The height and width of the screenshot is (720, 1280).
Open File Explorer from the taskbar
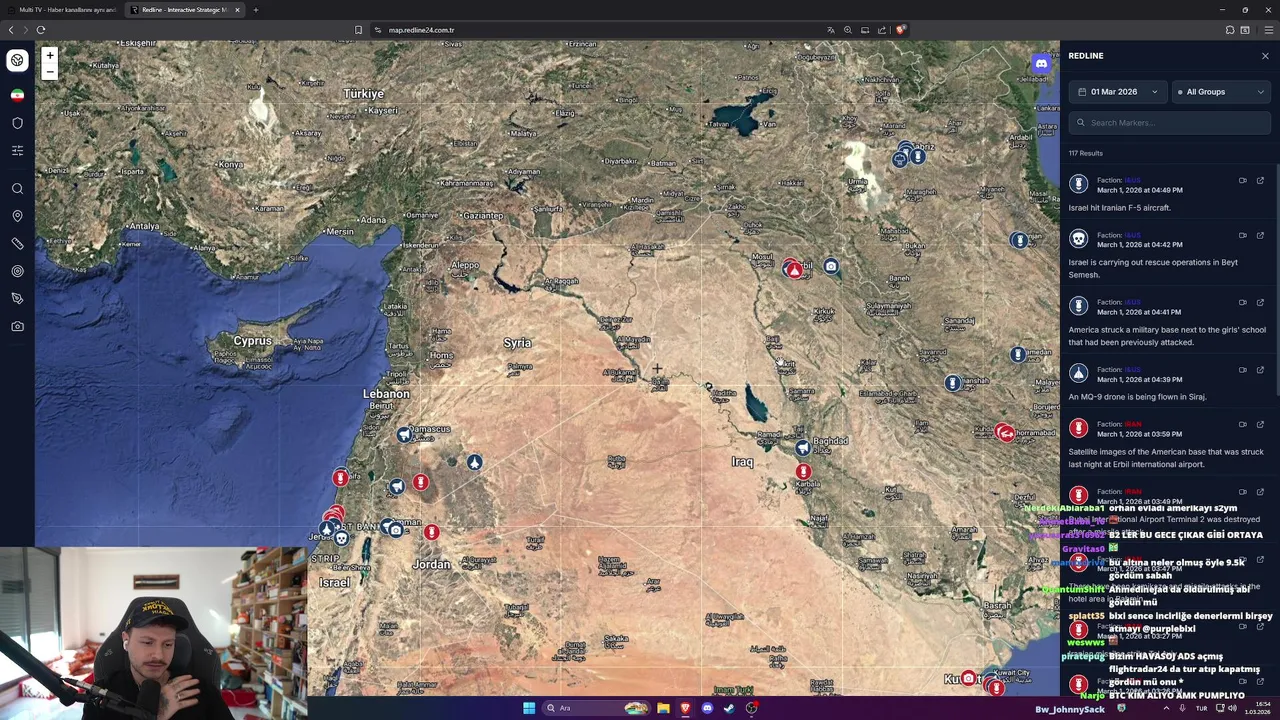663,708
